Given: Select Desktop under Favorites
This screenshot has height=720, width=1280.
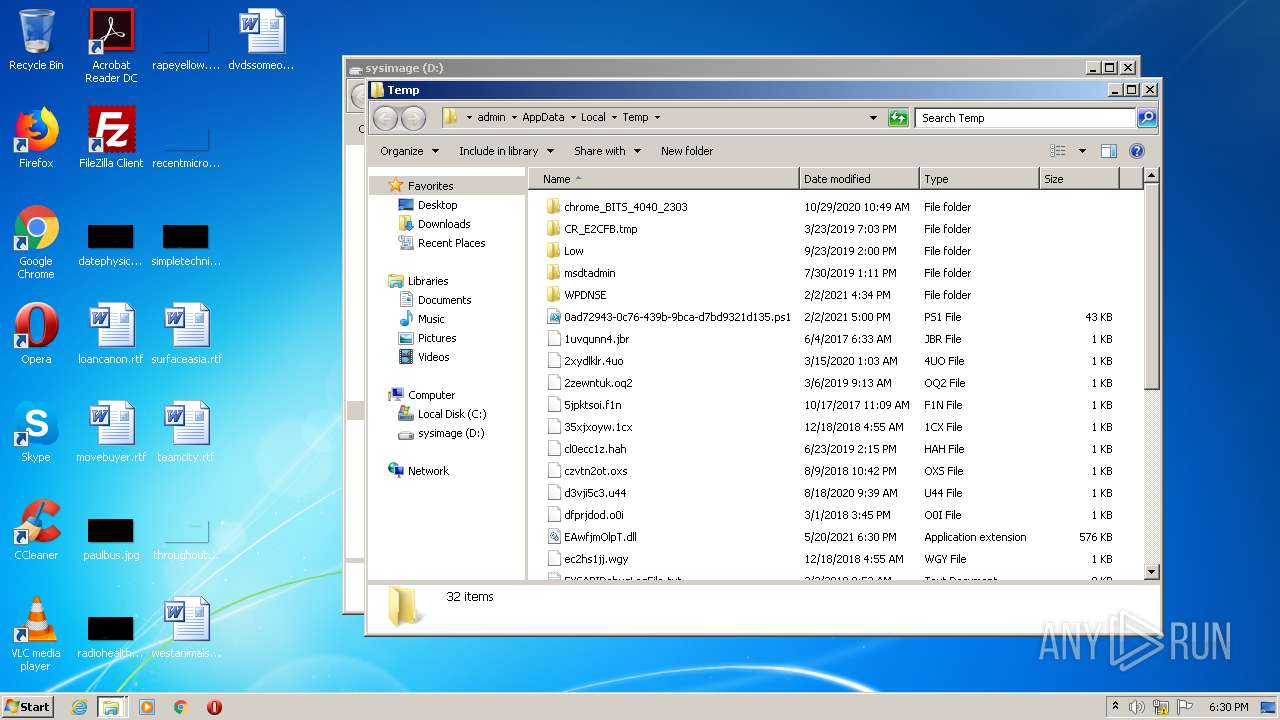Looking at the screenshot, I should click(437, 205).
